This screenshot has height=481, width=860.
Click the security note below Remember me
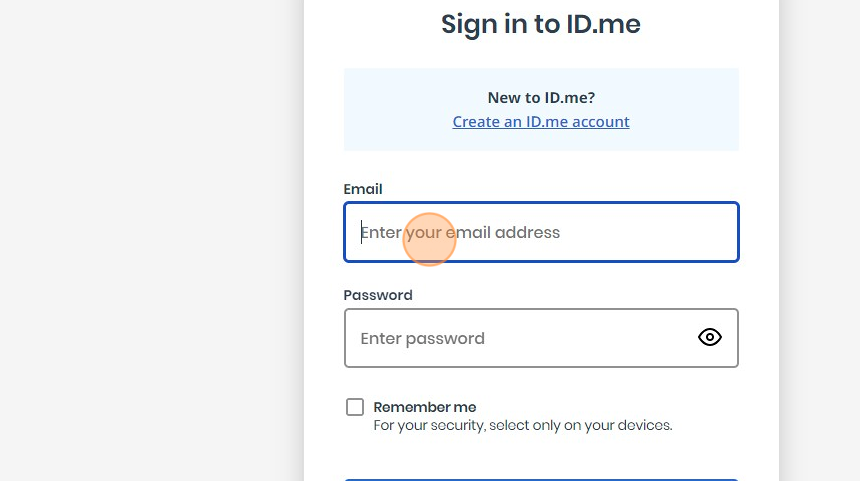pyautogui.click(x=522, y=425)
